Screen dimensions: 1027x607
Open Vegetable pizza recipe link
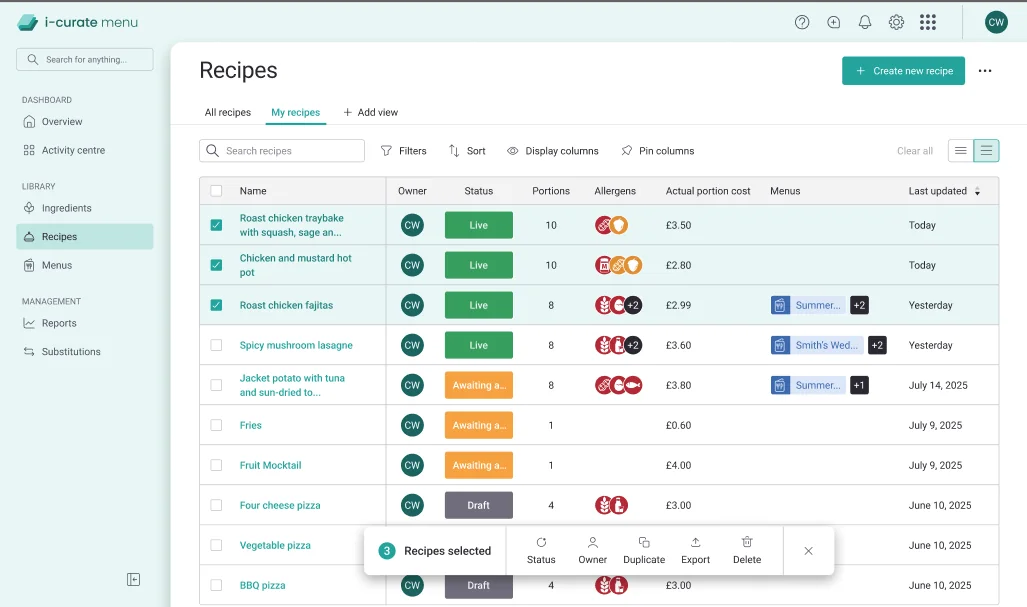click(275, 545)
